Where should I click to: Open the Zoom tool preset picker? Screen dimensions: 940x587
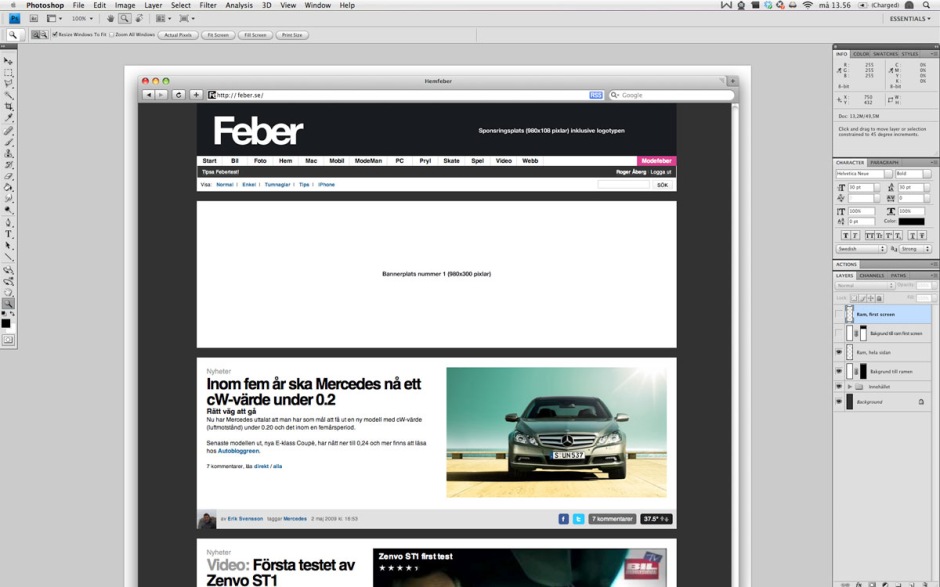(x=13, y=35)
